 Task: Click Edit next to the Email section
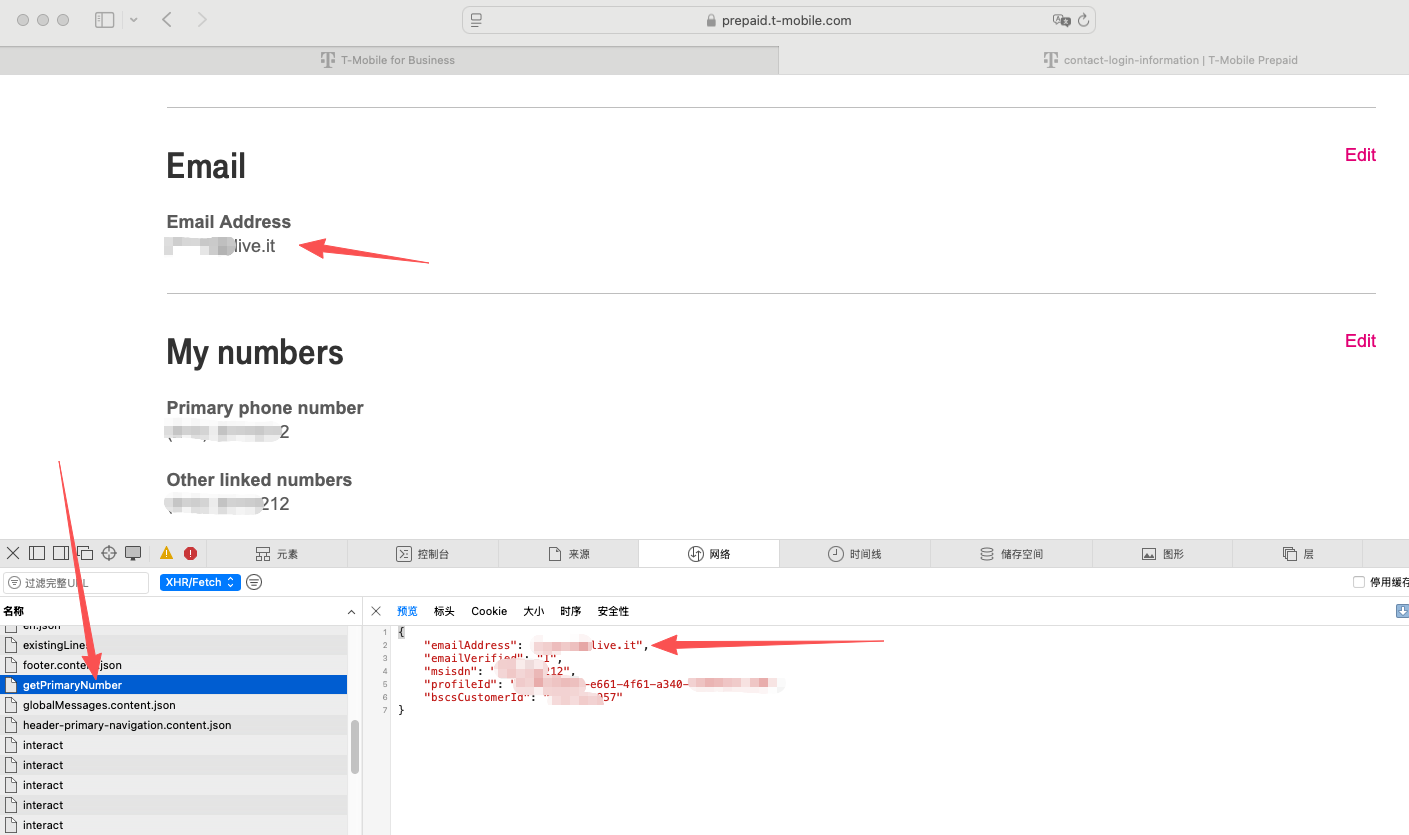point(1360,155)
